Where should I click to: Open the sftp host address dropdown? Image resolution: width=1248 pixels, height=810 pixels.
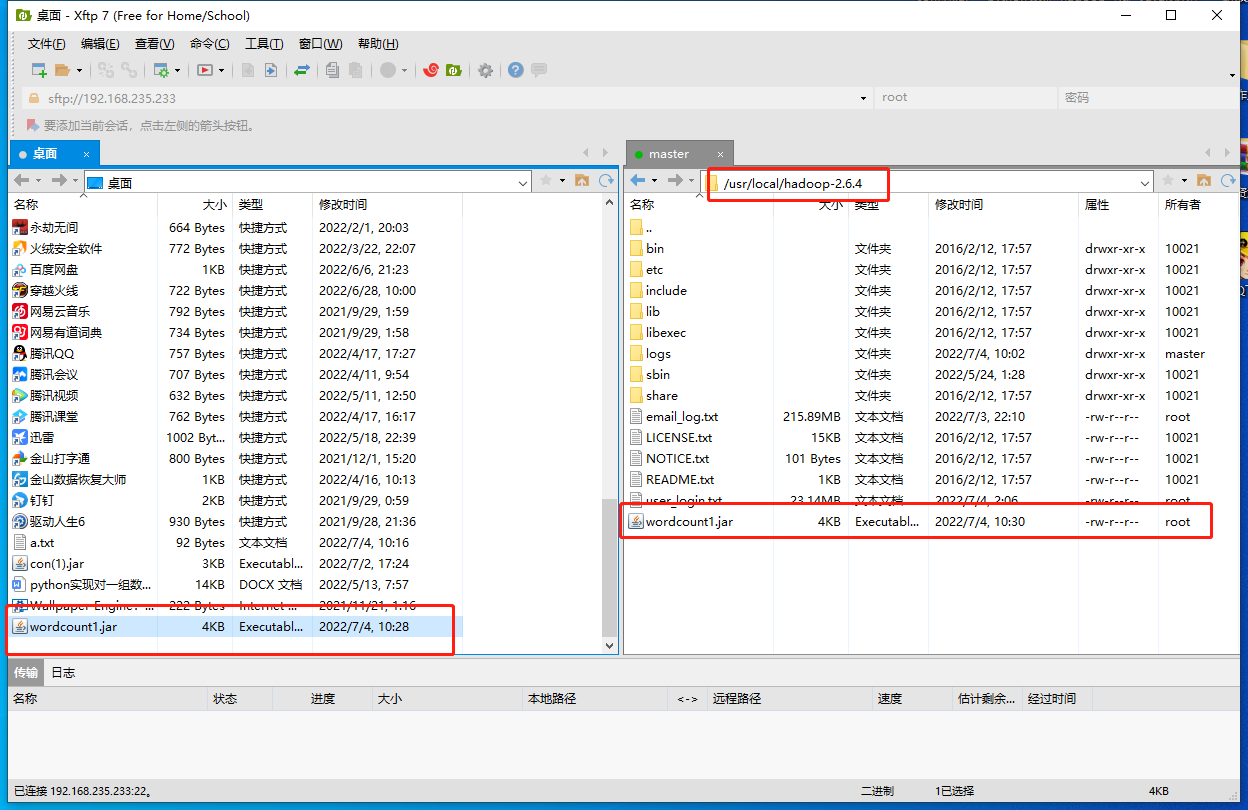[864, 98]
